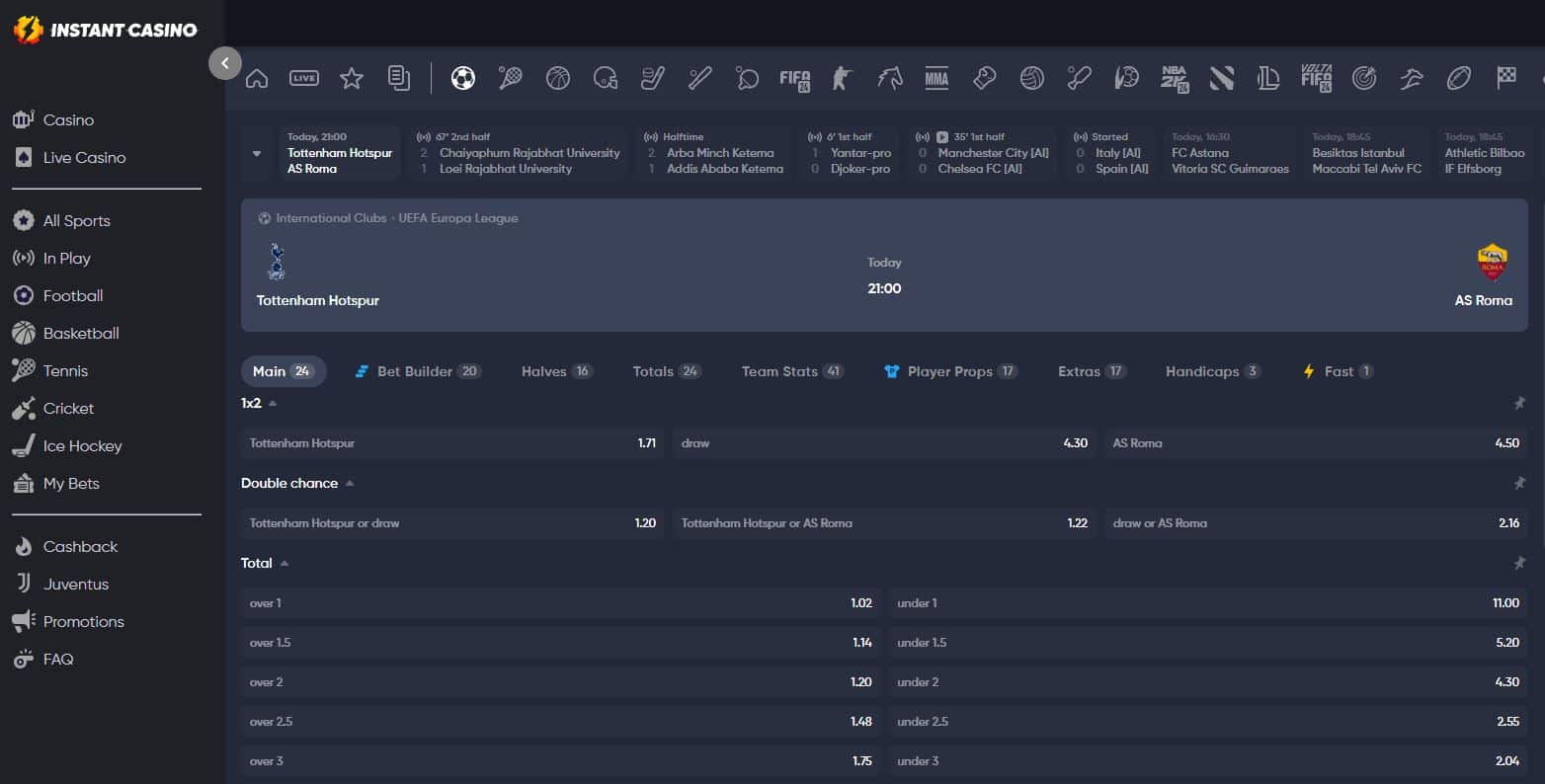Expand the events strip dropdown arrow

coord(257,153)
